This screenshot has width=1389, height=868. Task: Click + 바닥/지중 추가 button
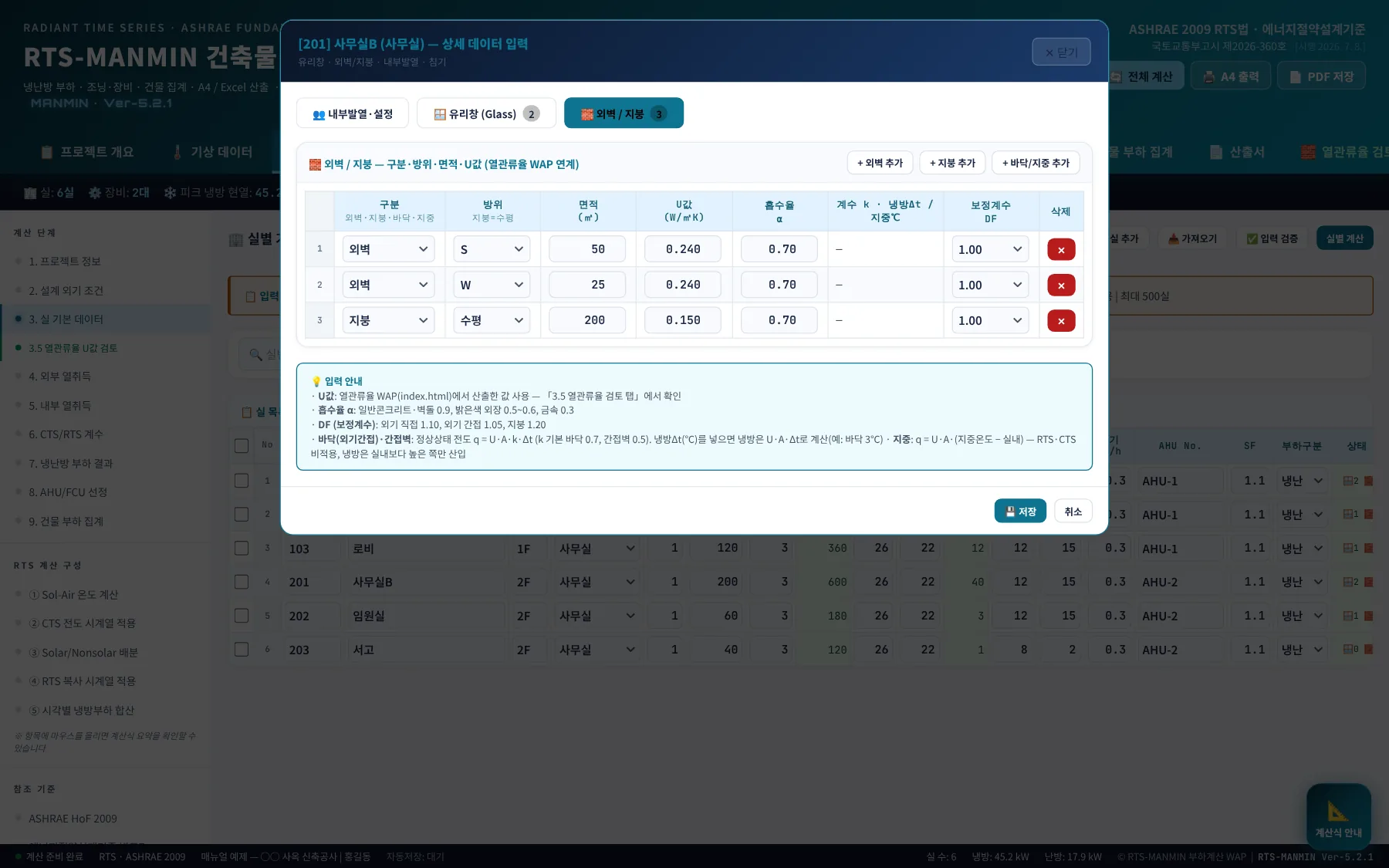(x=1036, y=163)
